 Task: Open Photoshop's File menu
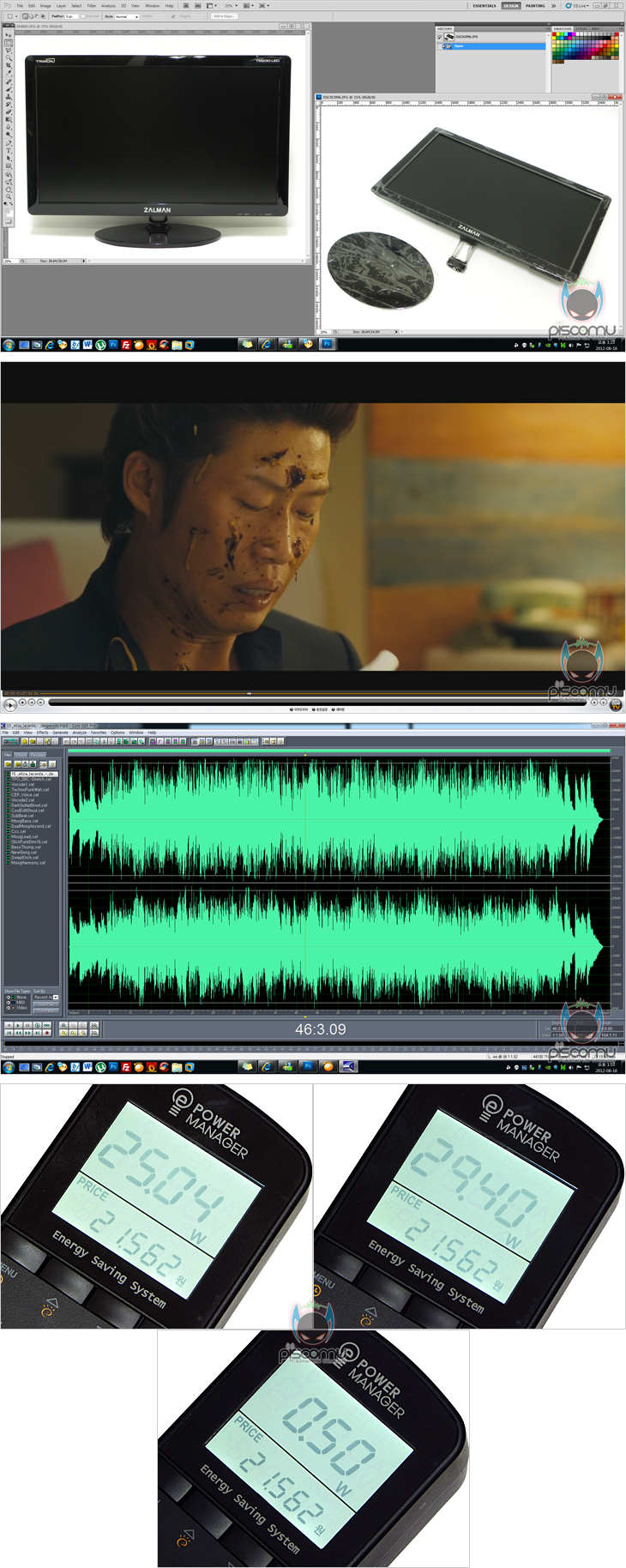20,5
